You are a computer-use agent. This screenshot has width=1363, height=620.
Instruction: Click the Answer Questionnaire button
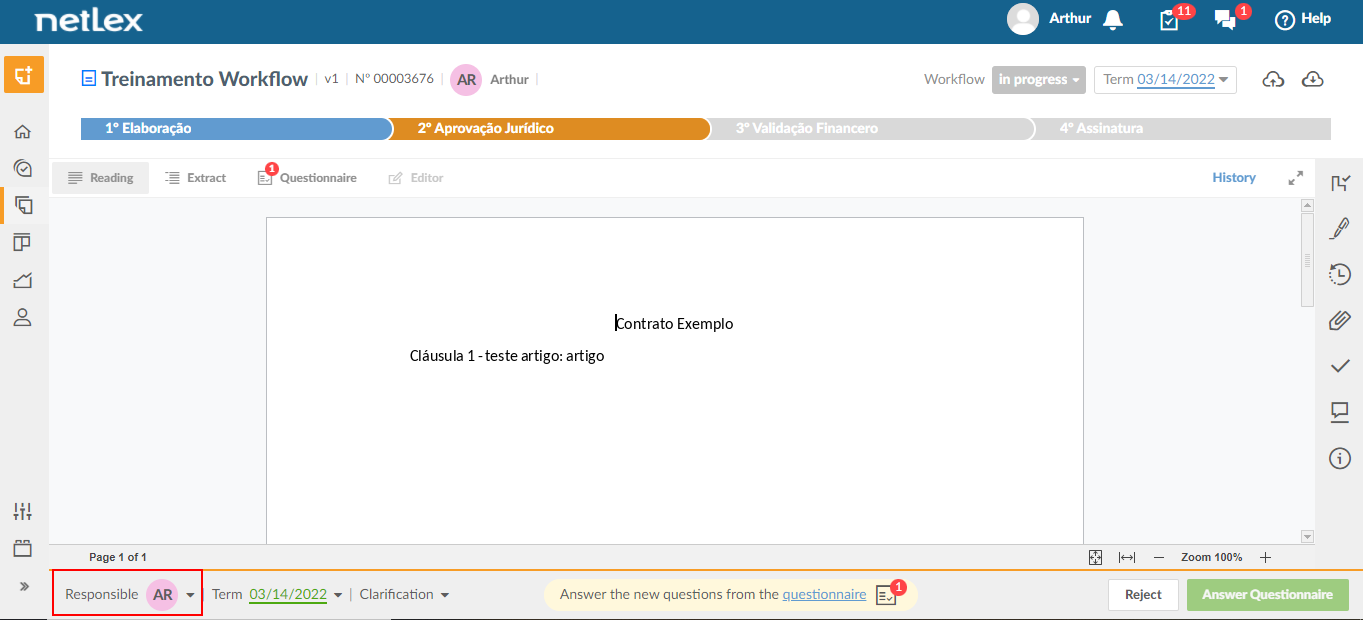point(1268,594)
